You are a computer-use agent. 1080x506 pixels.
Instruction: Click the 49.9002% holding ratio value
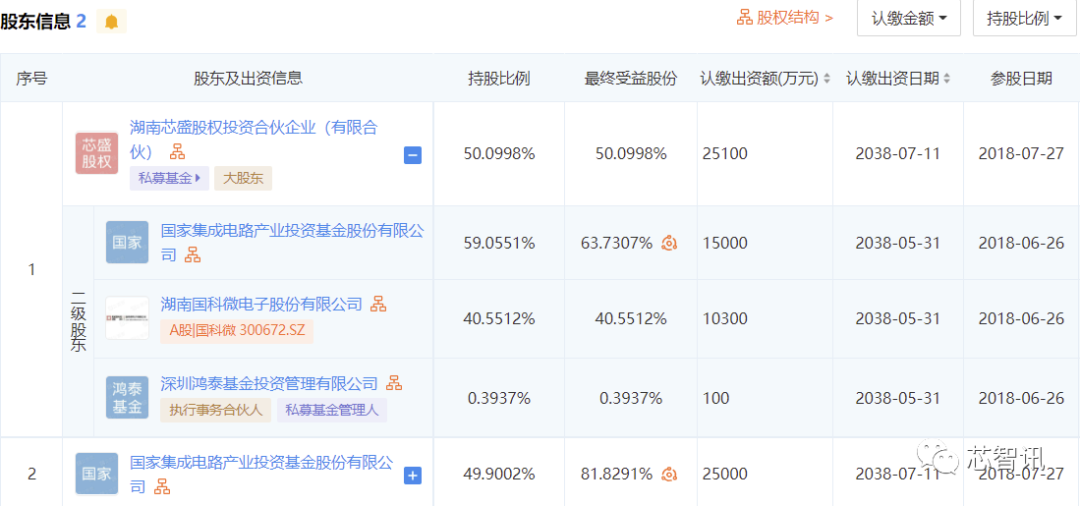[499, 474]
